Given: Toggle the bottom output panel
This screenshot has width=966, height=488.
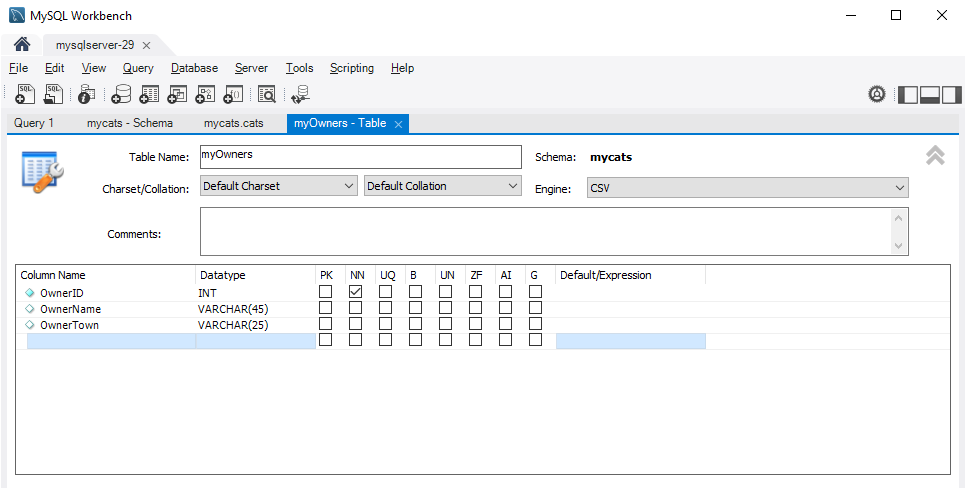Looking at the screenshot, I should [x=930, y=94].
